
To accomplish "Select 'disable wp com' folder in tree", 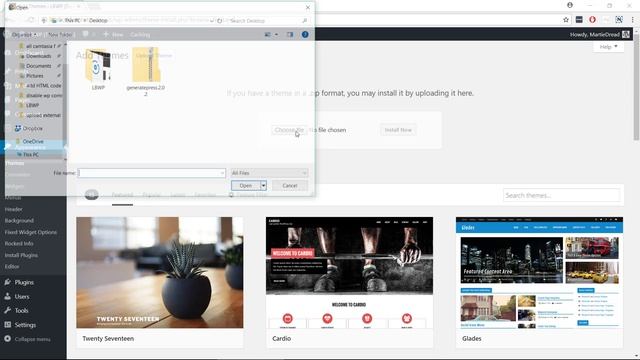I will pyautogui.click(x=44, y=96).
